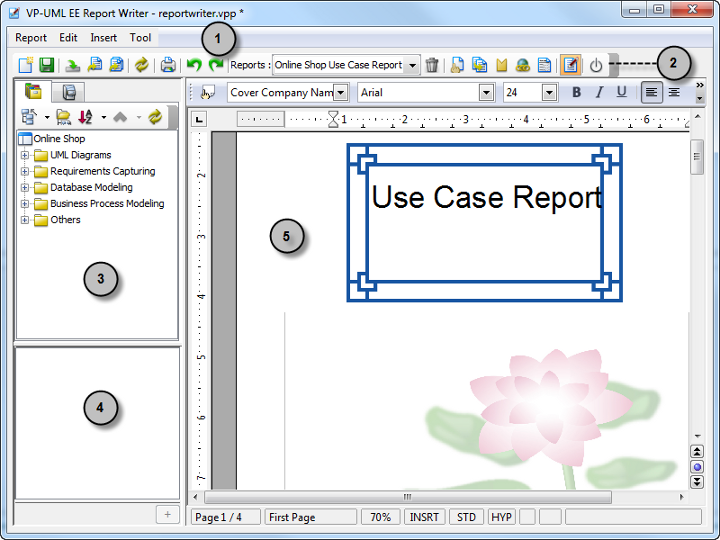720x540 pixels.
Task: Print the report using the printer icon
Action: (x=168, y=65)
